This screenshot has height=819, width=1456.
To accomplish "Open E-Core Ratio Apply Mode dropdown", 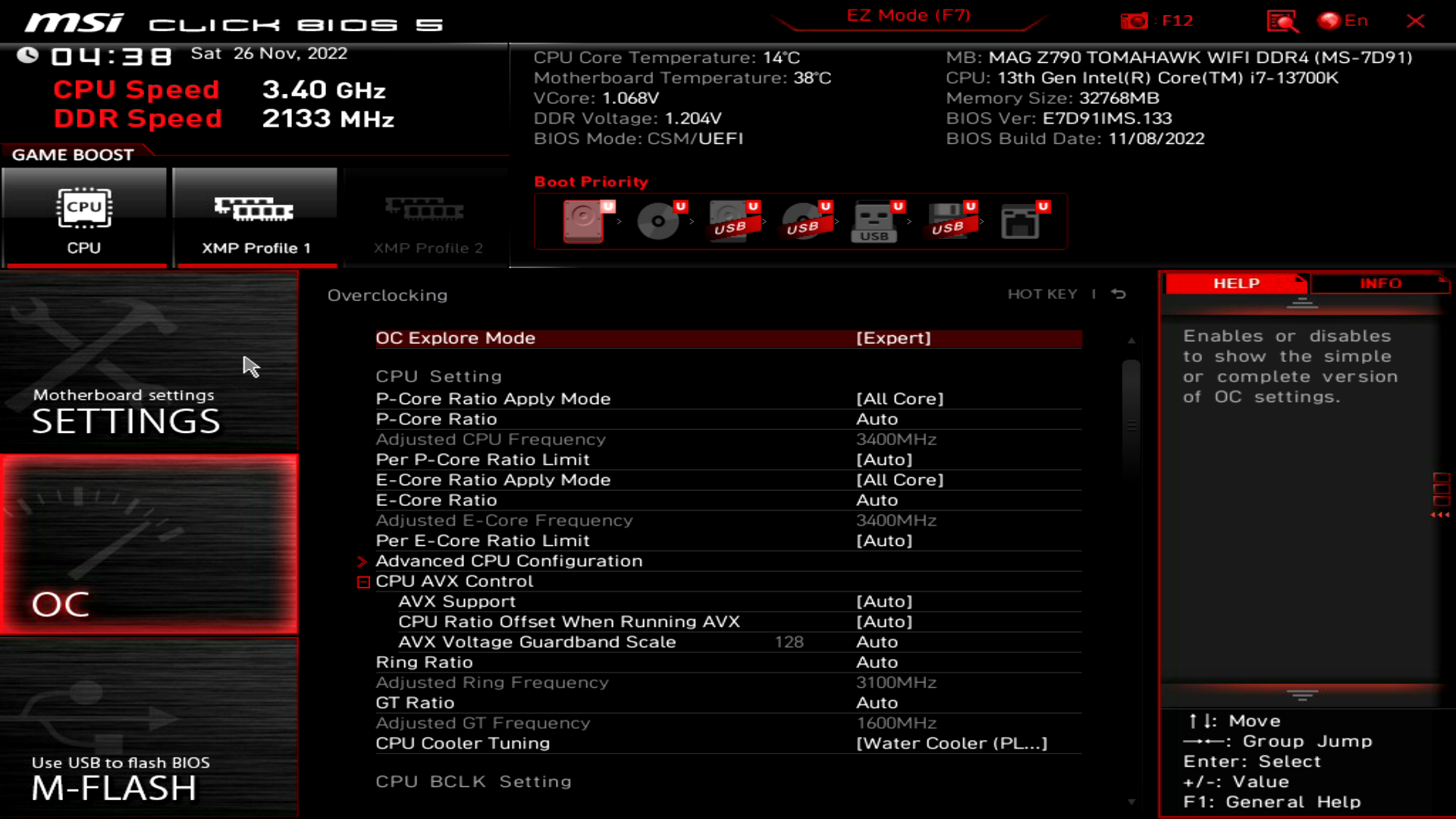I will click(x=728, y=480).
